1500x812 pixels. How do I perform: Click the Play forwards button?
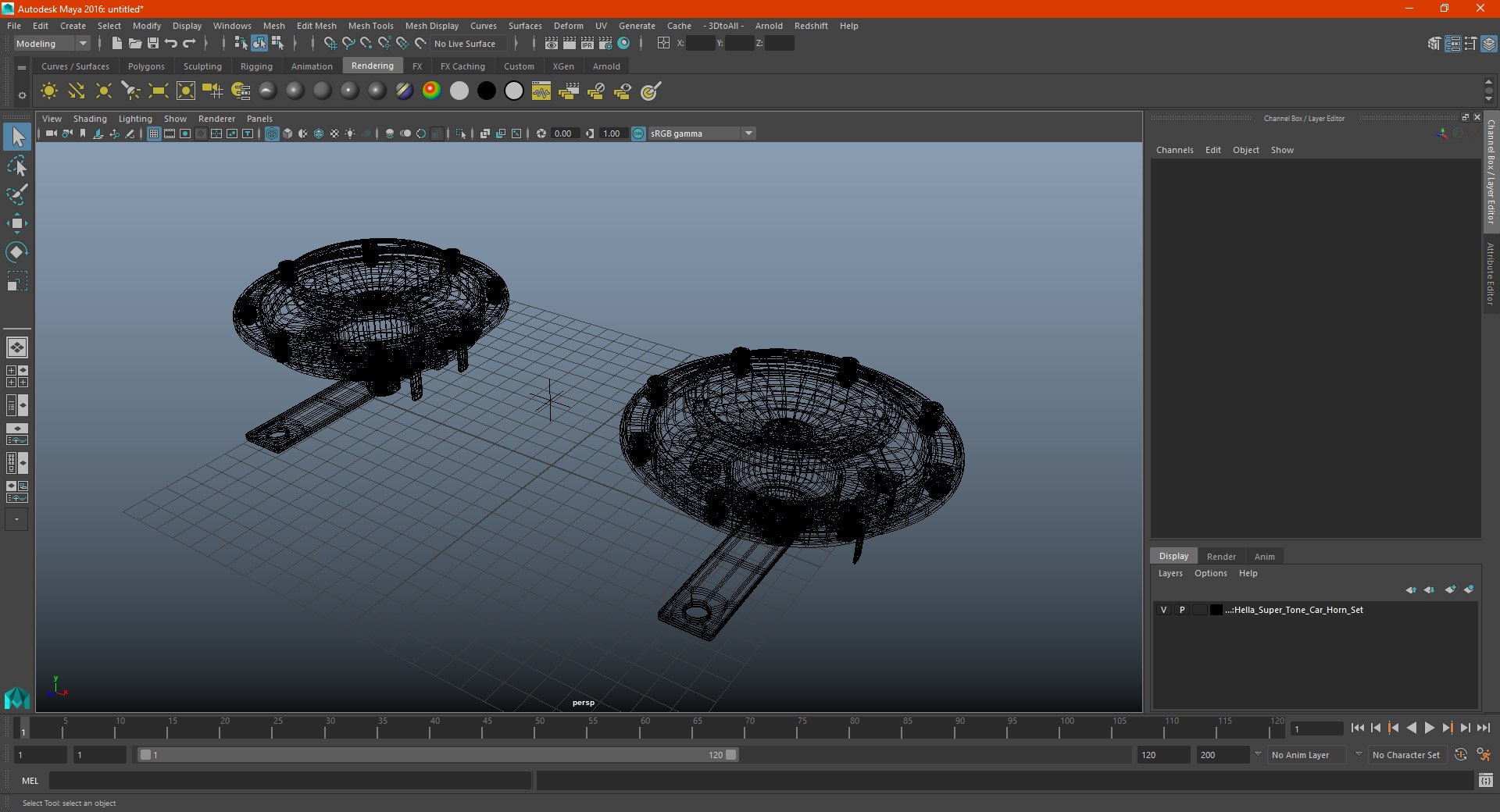1430,728
